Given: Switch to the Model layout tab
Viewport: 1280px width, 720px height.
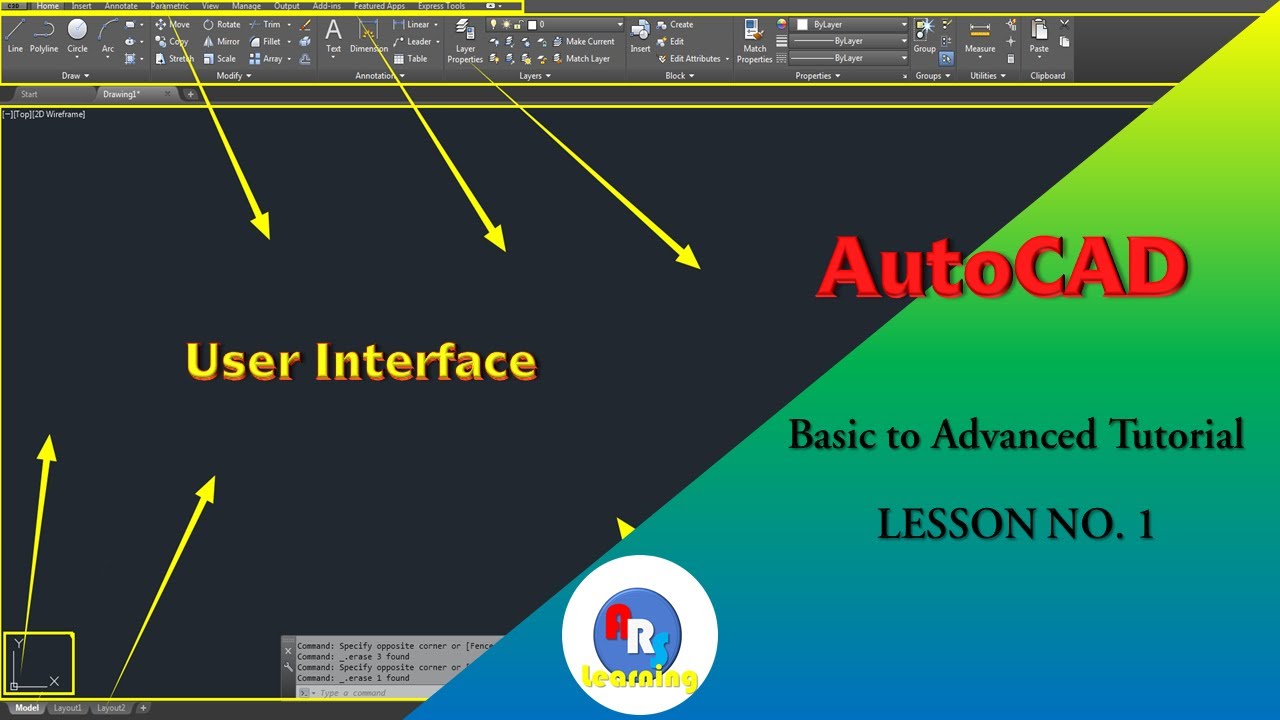Looking at the screenshot, I should click(27, 708).
